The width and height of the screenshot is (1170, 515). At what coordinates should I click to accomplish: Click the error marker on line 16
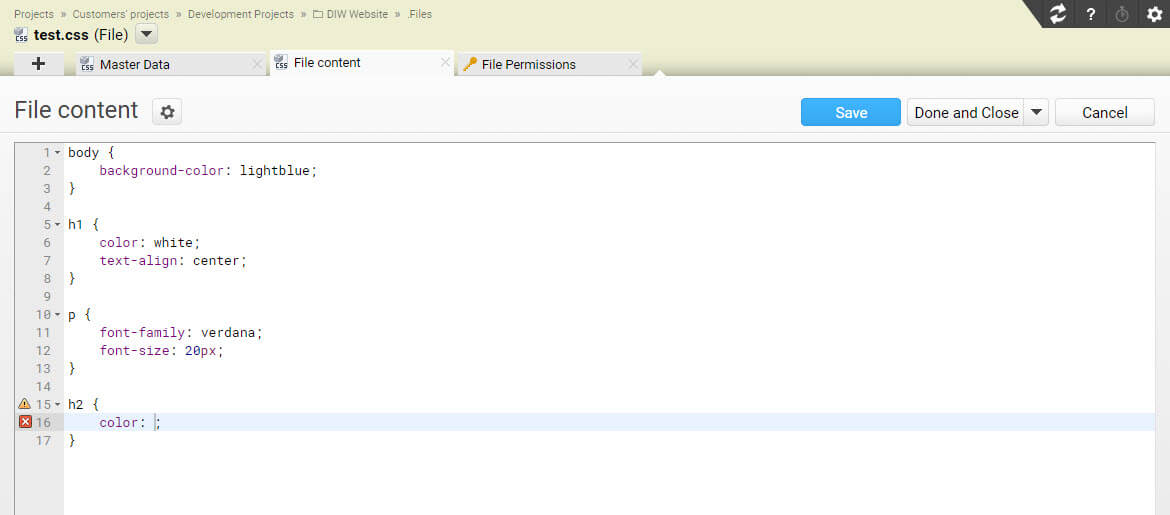25,422
